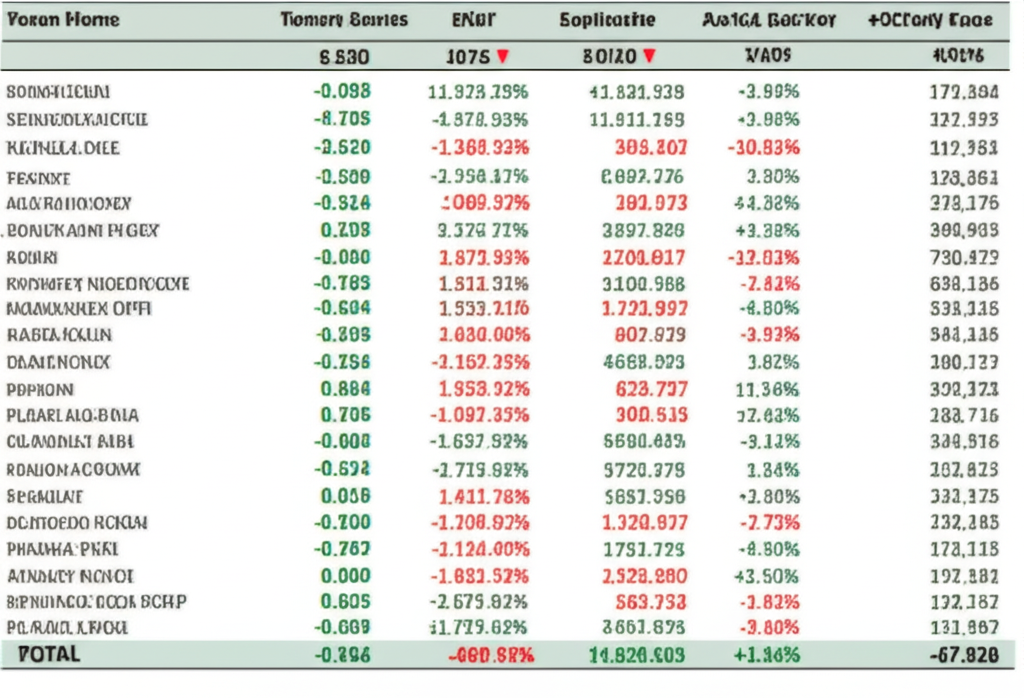The image size is (1024, 698).
Task: Click the 730.479 value in last column
Action: [963, 257]
